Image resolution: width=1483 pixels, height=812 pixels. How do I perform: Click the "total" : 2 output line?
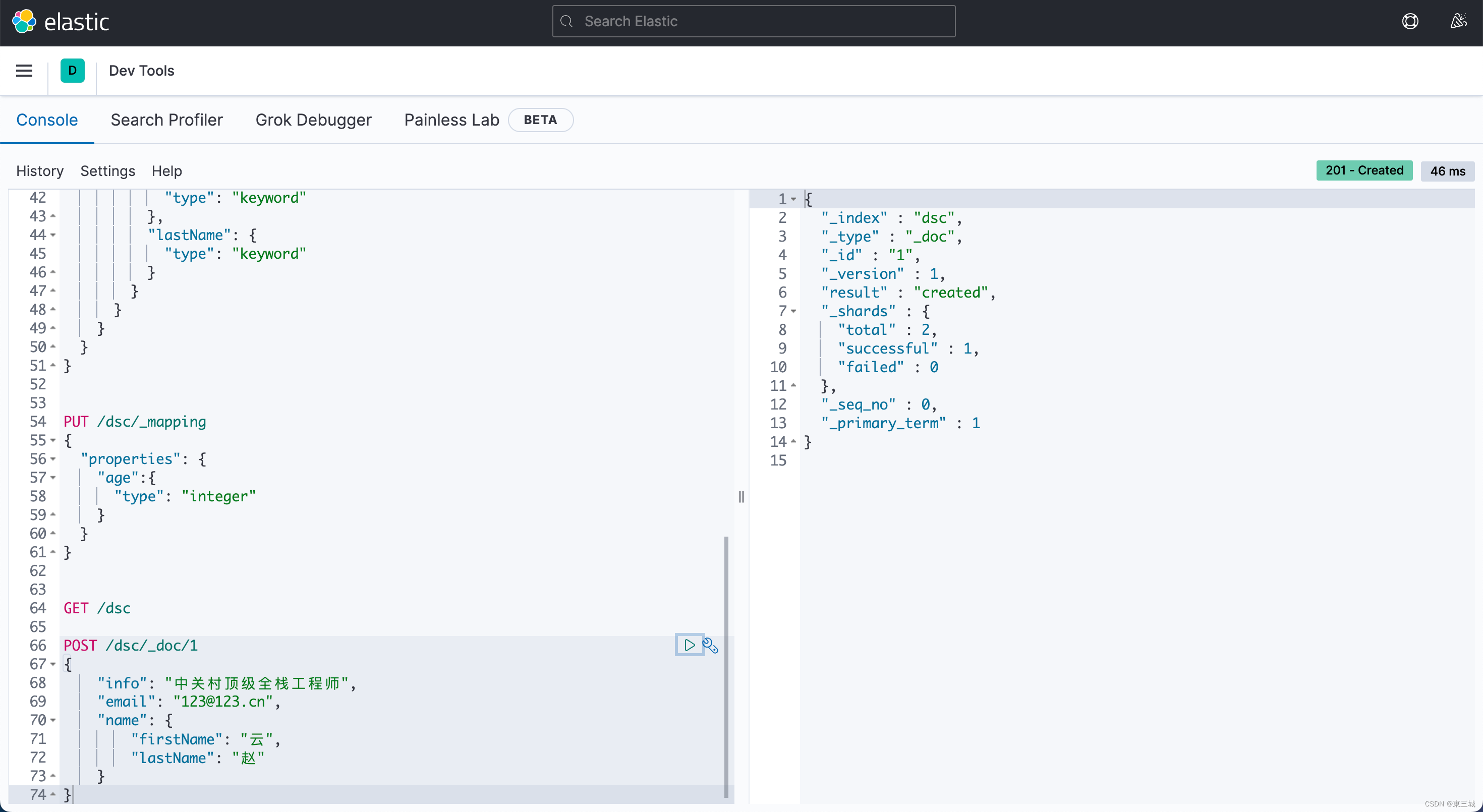pos(887,330)
